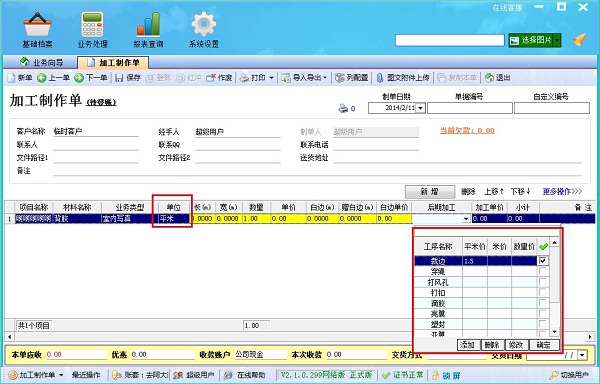
Task: Check the 穿绳 process checkbox
Action: [543, 271]
